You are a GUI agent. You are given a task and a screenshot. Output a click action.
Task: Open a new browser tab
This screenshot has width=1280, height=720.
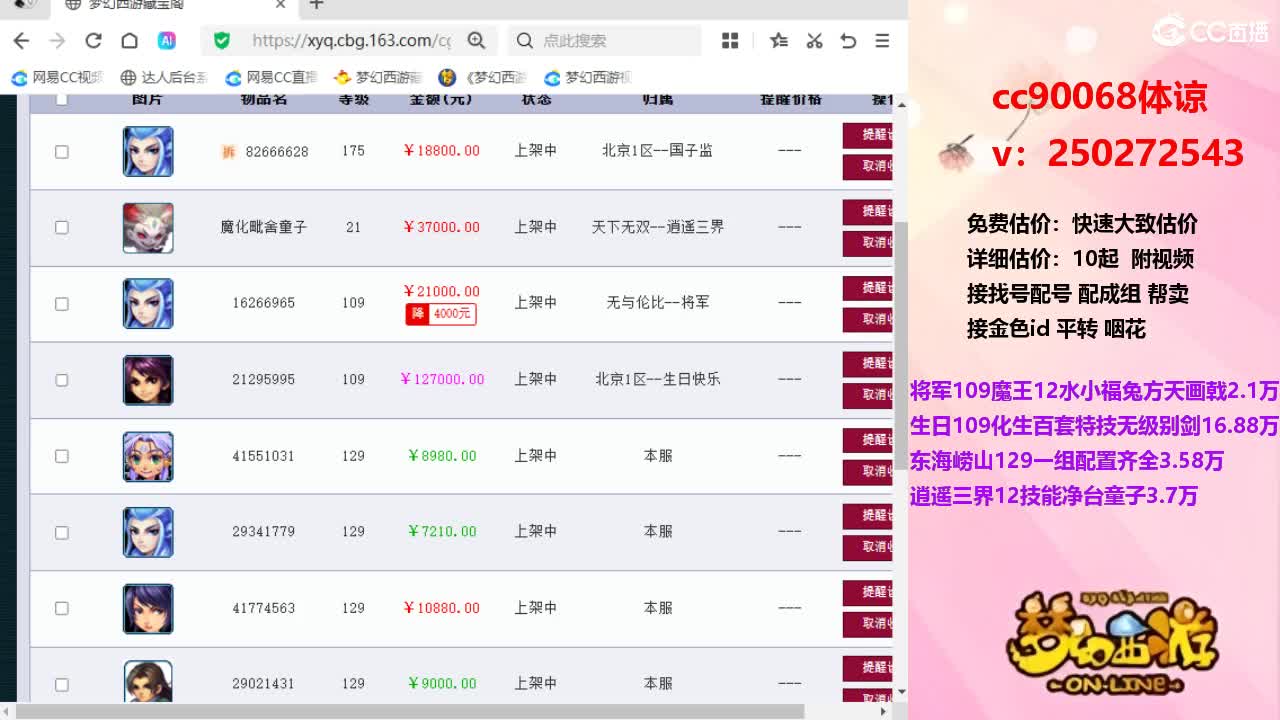point(316,5)
